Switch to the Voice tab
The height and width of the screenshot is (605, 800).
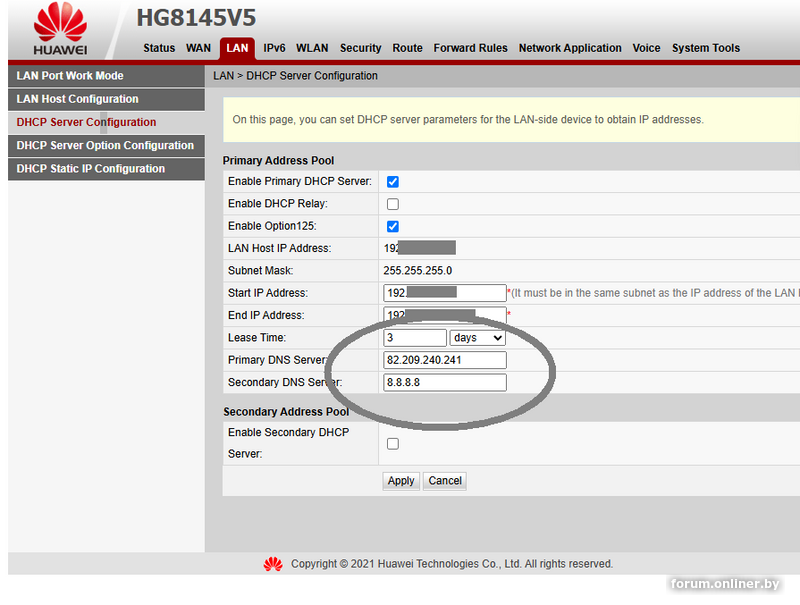646,48
